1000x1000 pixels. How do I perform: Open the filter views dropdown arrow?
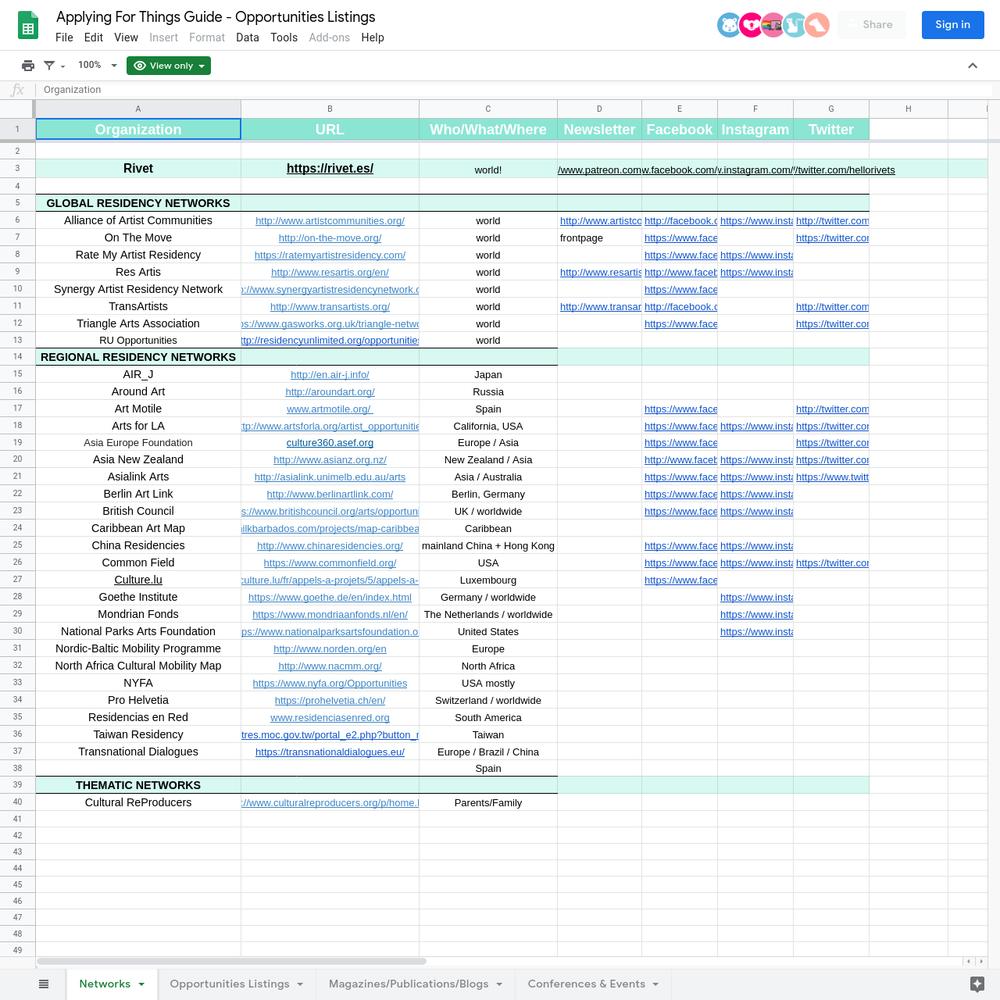63,66
